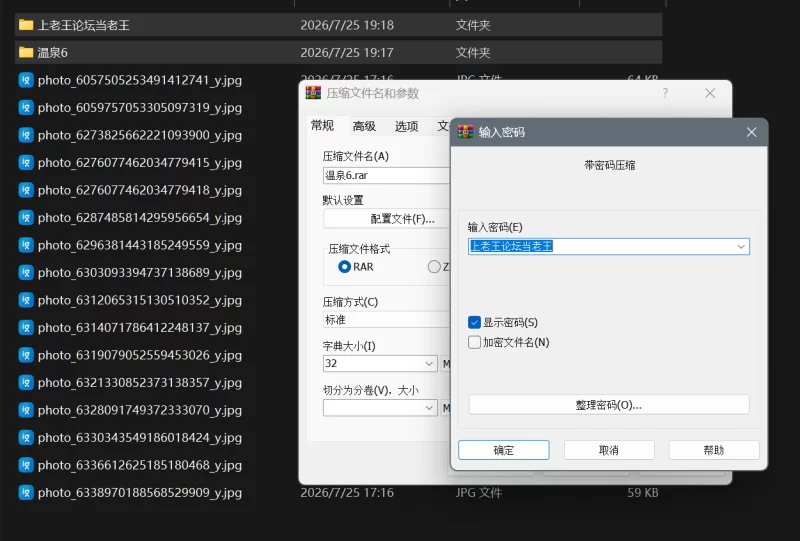This screenshot has height=541, width=800.
Task: Click the image icon of photo_6296381443185249559_y.jpg
Action: click(26, 245)
